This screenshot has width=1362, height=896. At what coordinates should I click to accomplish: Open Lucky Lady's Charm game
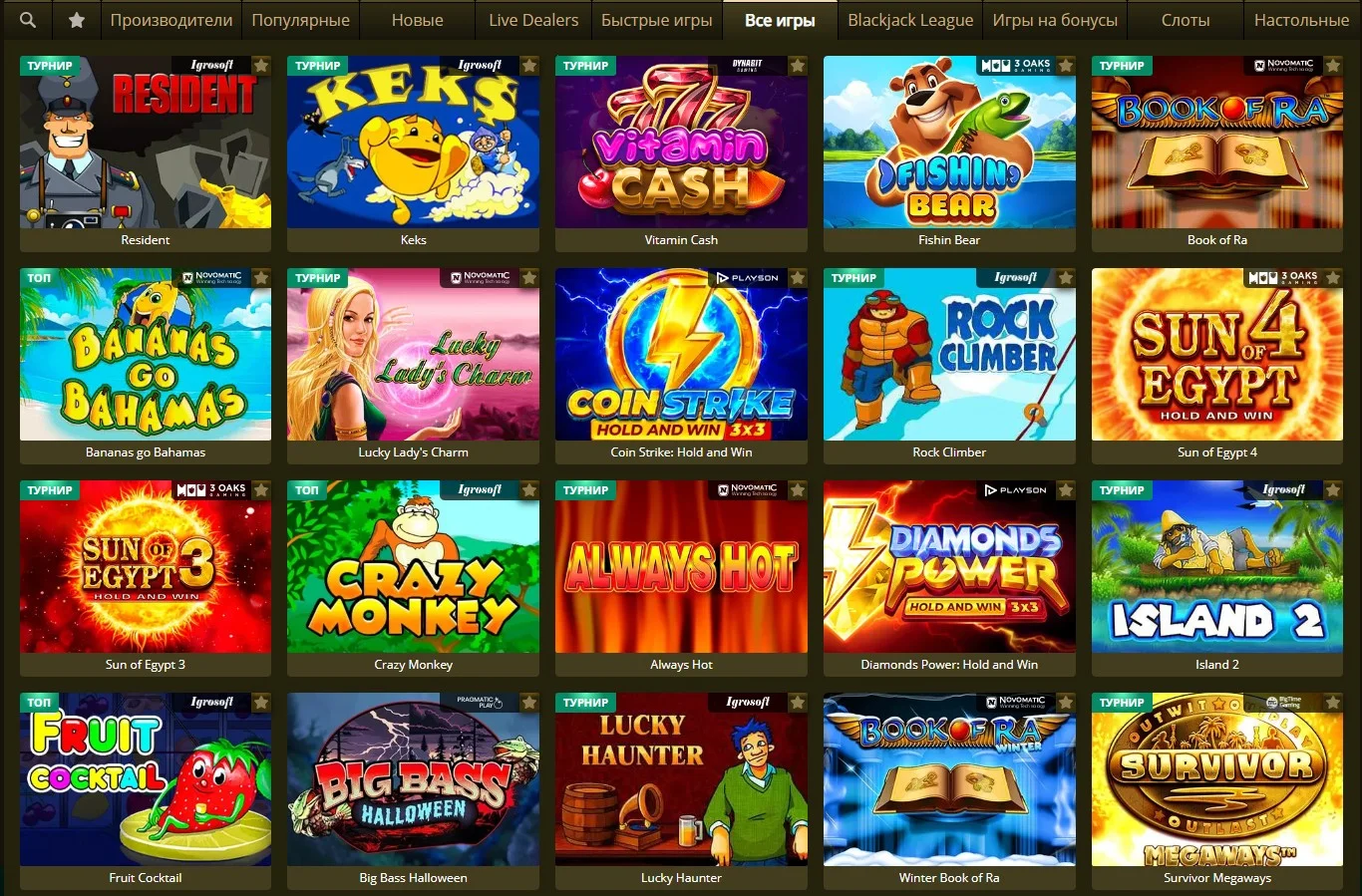pyautogui.click(x=413, y=354)
